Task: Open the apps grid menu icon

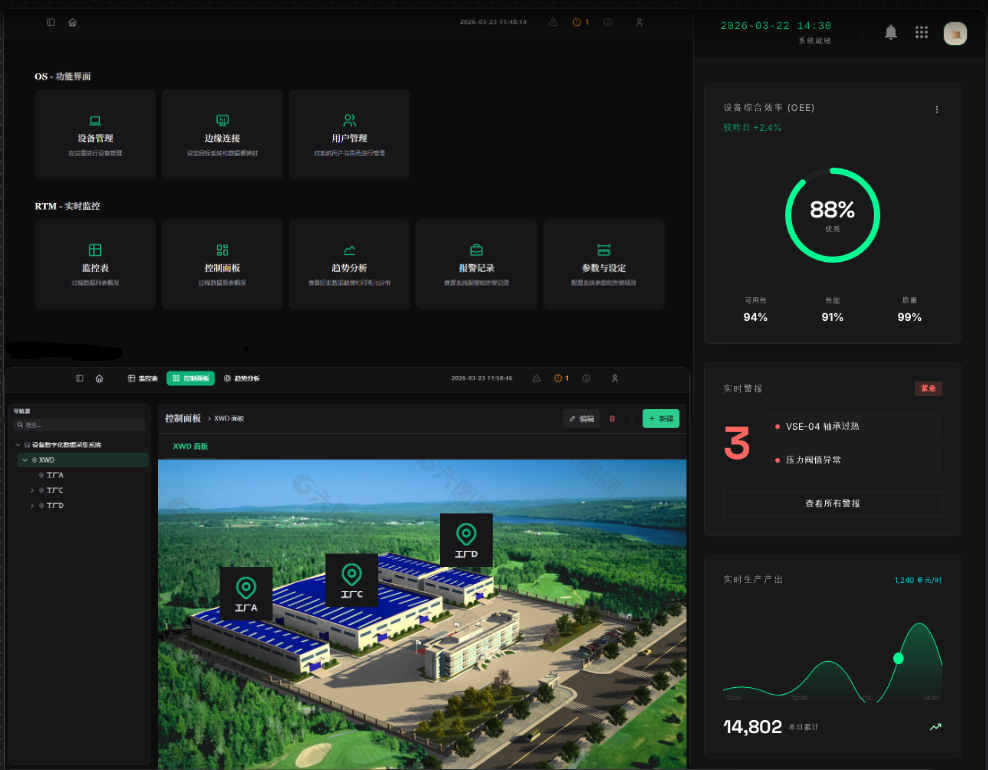Action: 921,33
